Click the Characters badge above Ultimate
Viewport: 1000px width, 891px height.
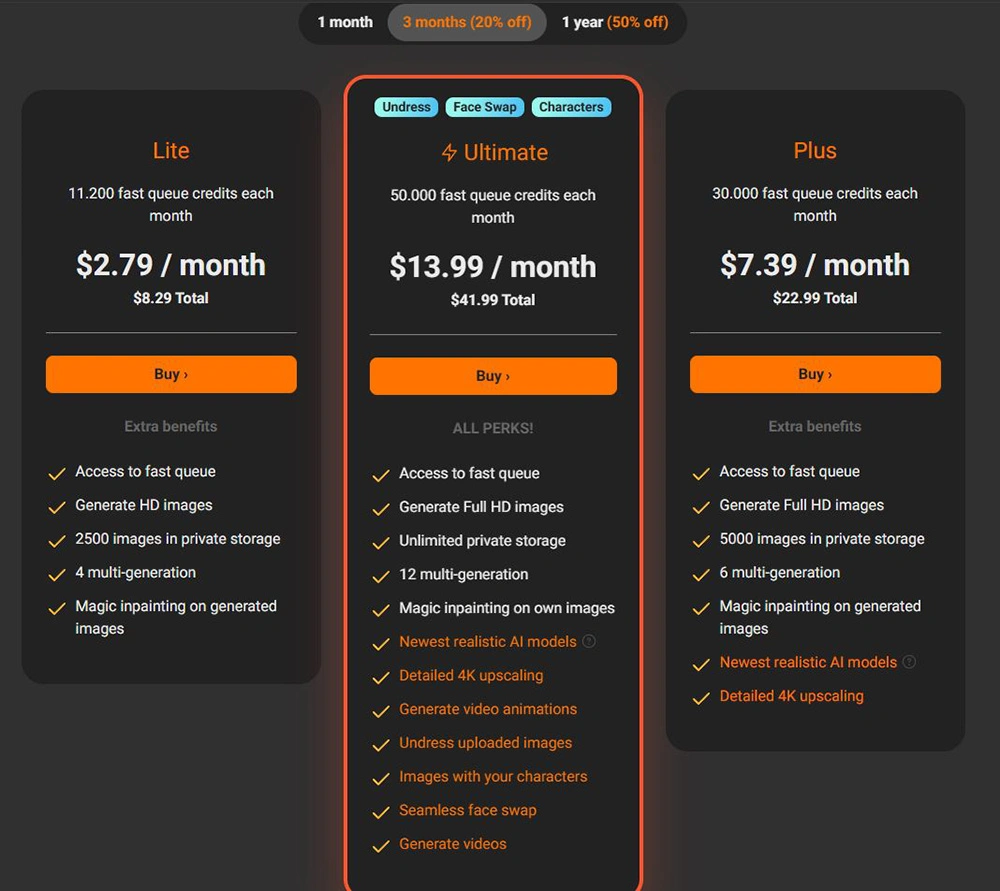click(x=571, y=107)
